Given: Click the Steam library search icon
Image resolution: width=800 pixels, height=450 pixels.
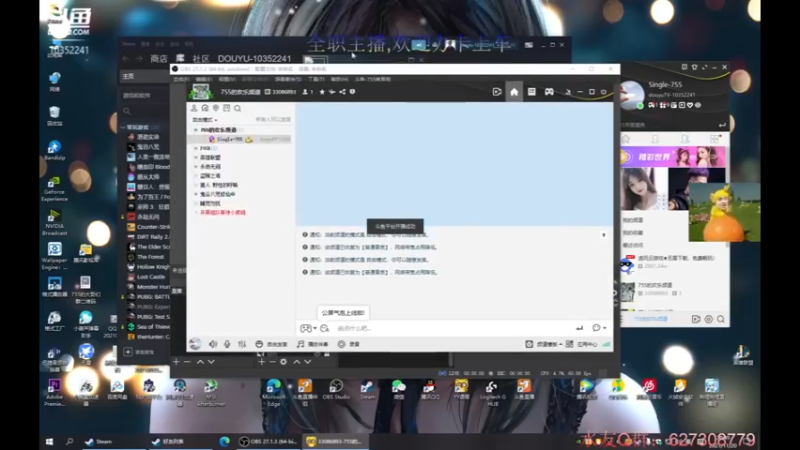Looking at the screenshot, I should [127, 111].
